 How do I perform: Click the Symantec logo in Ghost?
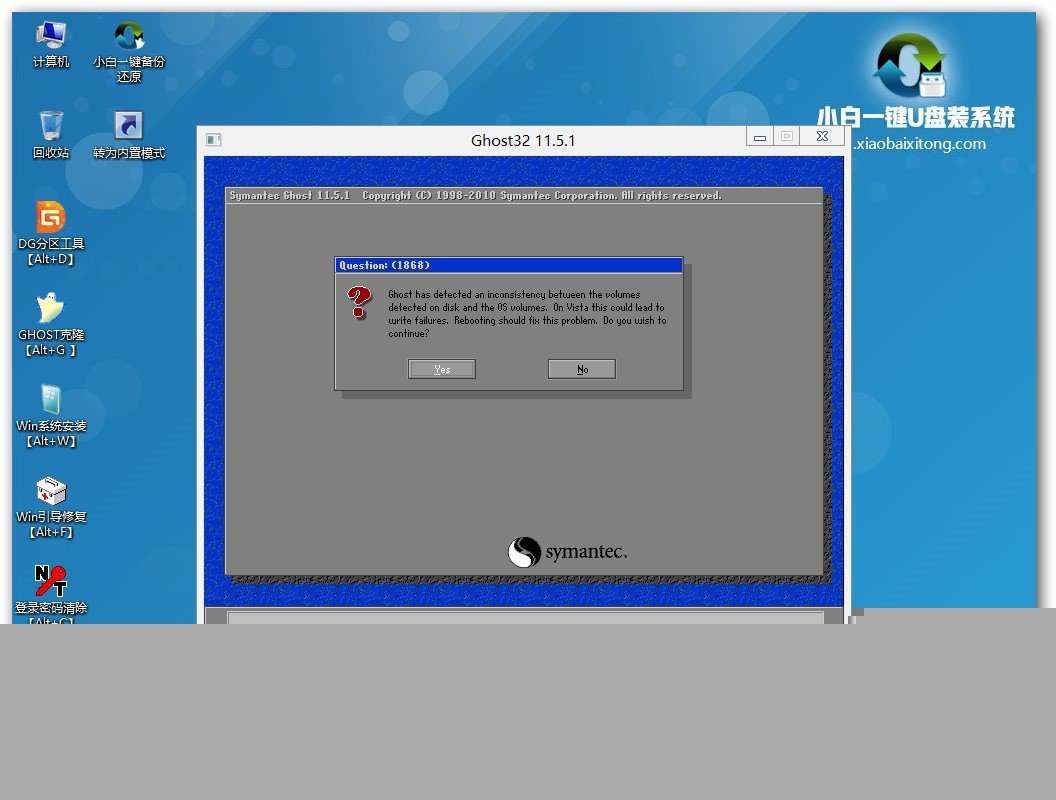(x=566, y=552)
